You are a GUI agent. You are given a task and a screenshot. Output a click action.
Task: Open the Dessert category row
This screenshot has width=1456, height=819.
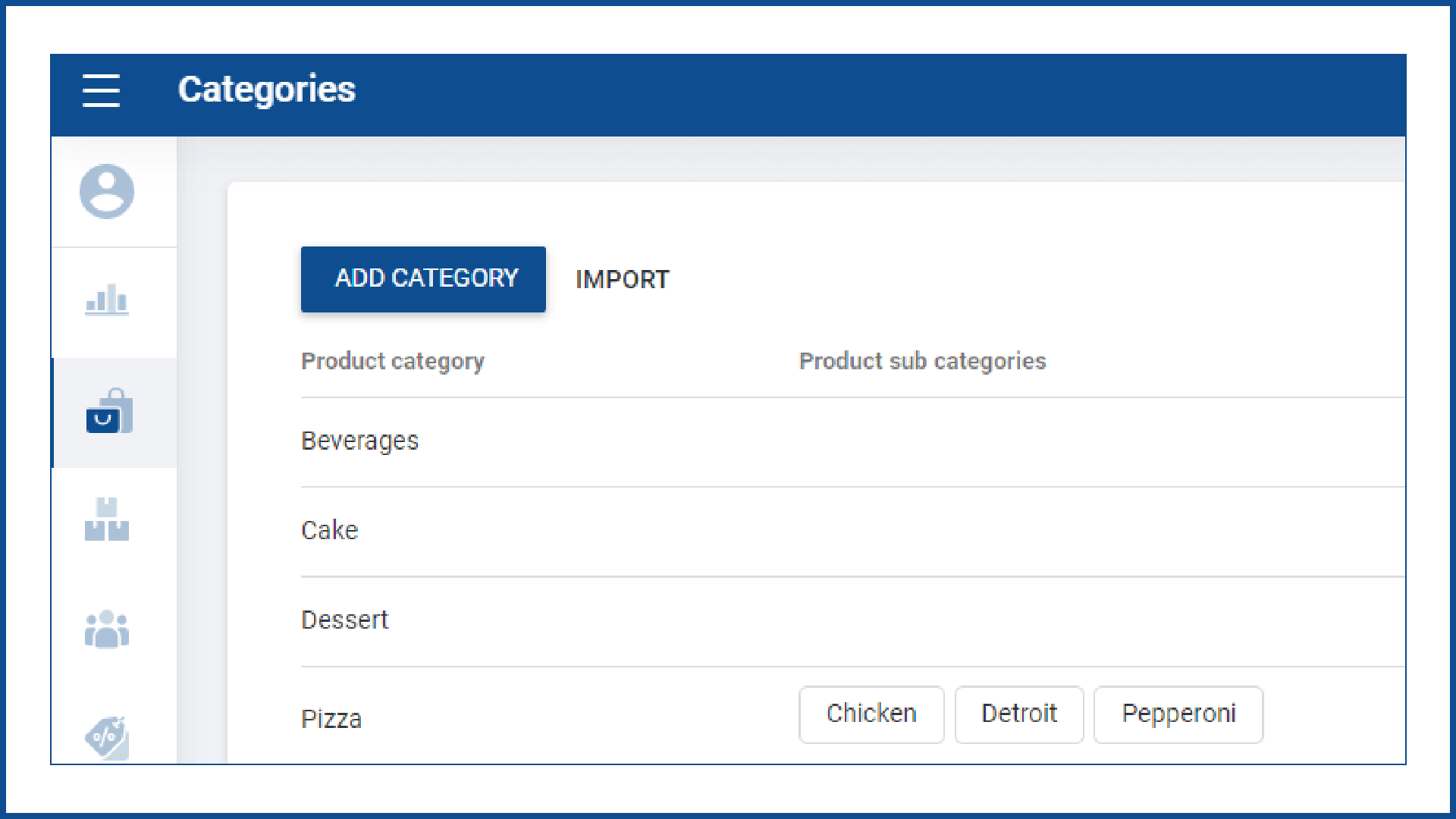(x=345, y=620)
